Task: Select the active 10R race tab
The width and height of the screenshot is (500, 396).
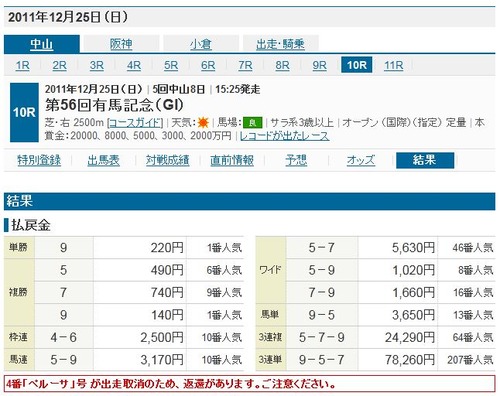Action: coord(357,65)
